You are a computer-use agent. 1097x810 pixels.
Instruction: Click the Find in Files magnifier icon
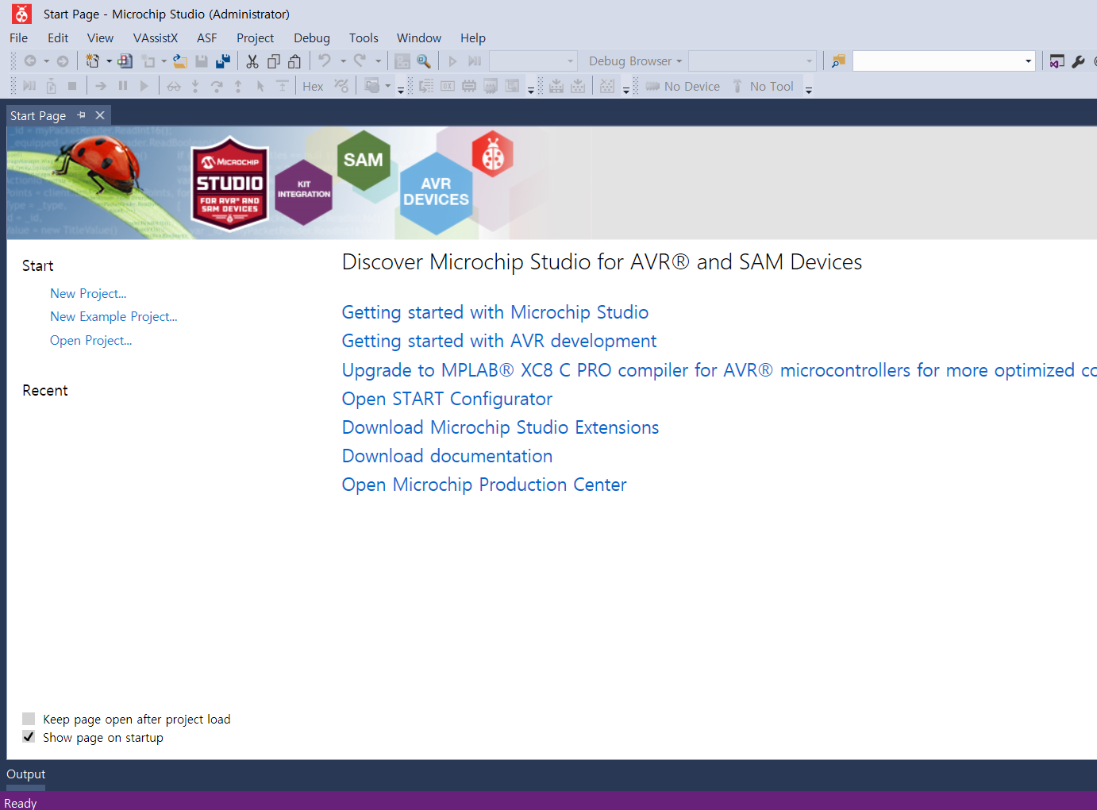tap(423, 61)
